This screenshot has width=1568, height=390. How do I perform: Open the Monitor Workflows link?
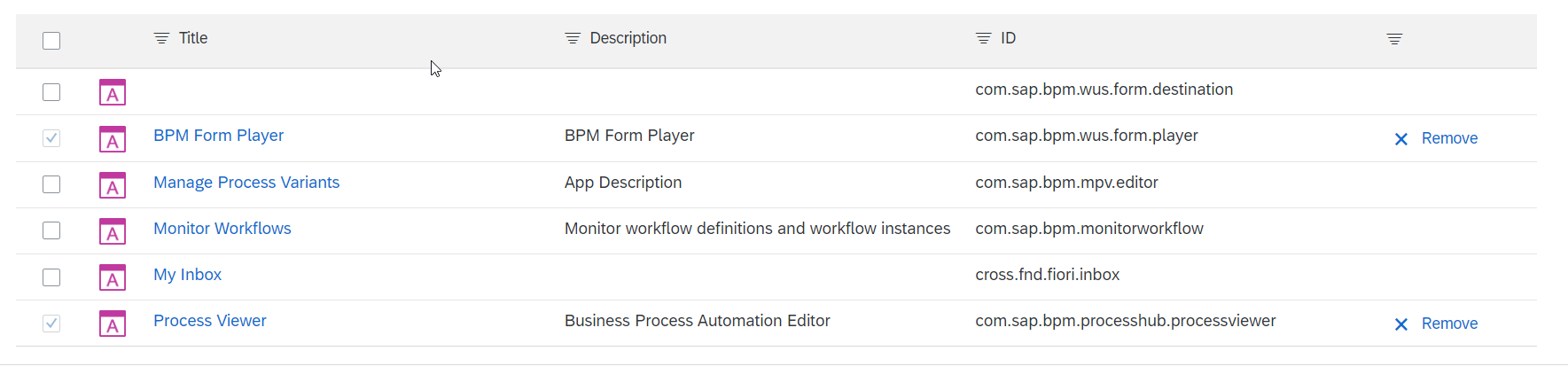click(x=222, y=229)
